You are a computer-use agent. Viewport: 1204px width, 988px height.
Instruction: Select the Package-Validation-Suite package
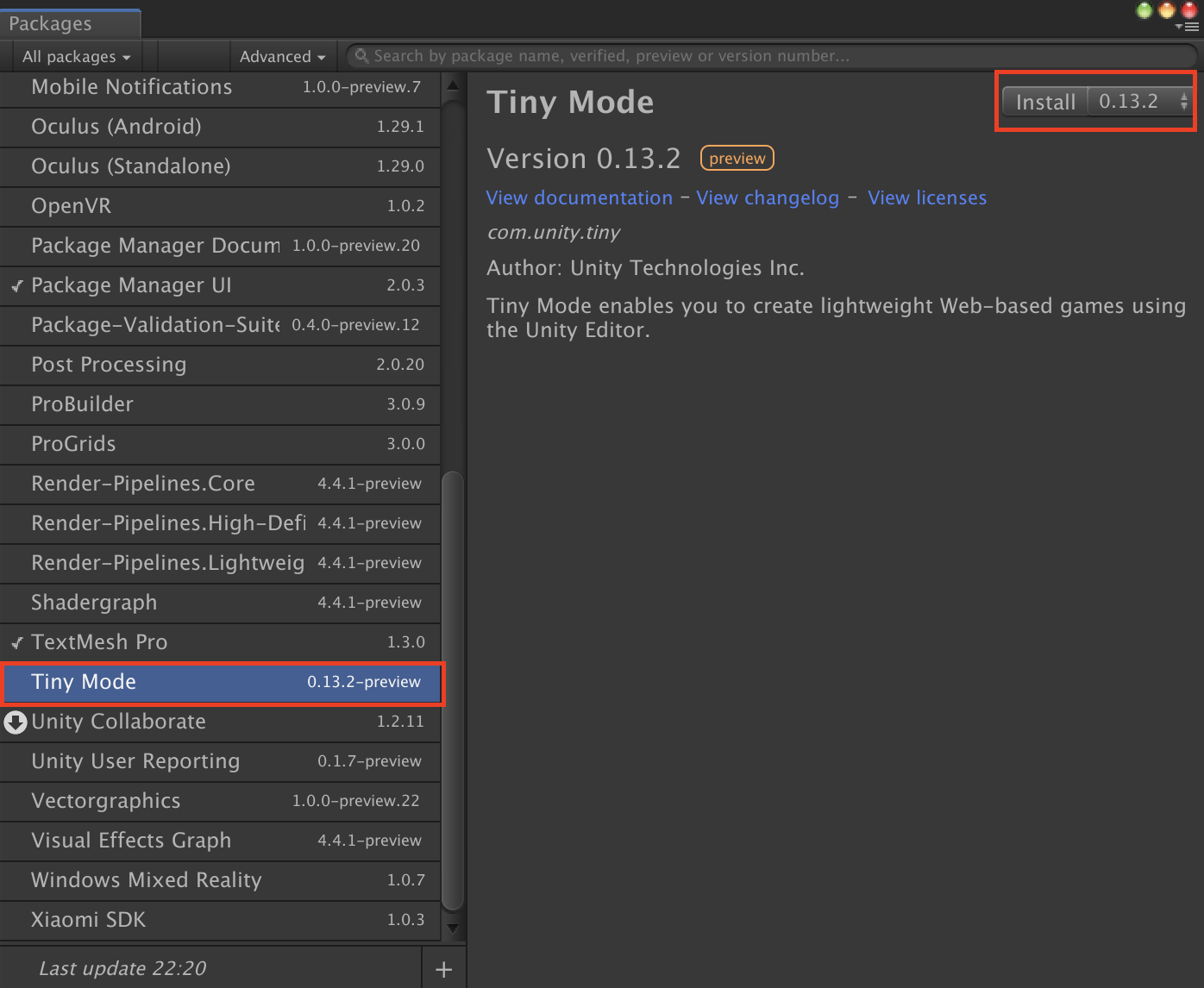tap(220, 325)
